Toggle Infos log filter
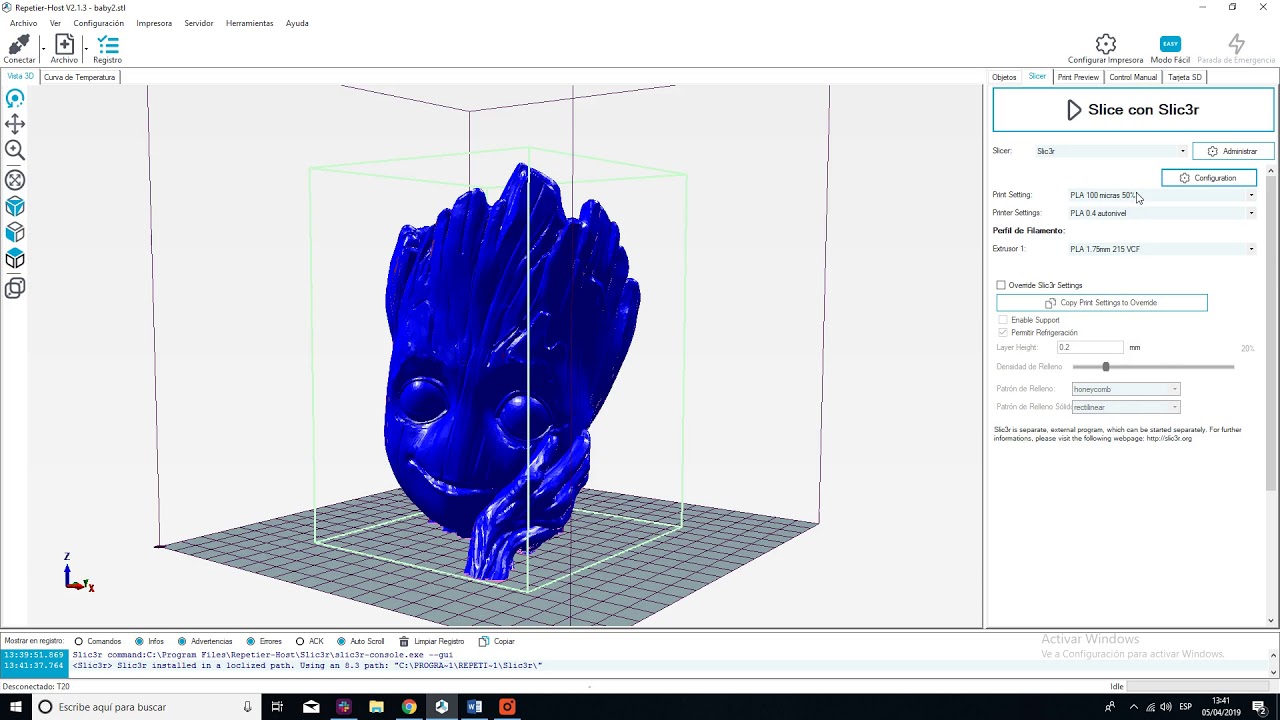The image size is (1280, 720). pos(139,641)
